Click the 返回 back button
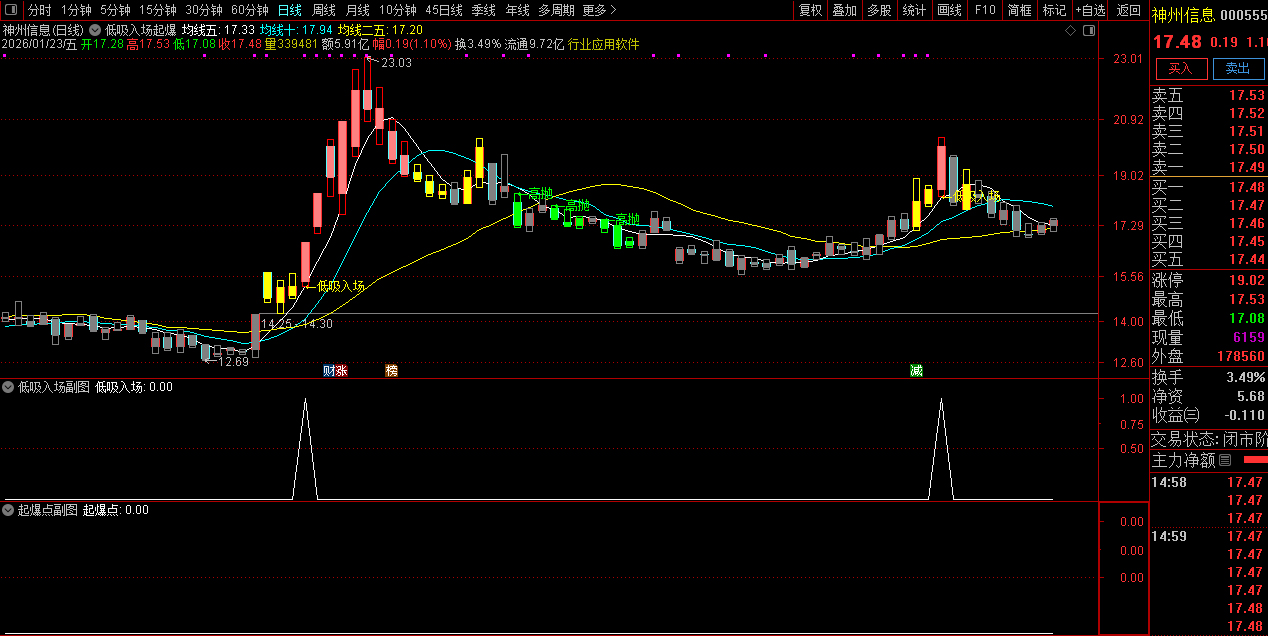1268x636 pixels. pyautogui.click(x=1128, y=10)
